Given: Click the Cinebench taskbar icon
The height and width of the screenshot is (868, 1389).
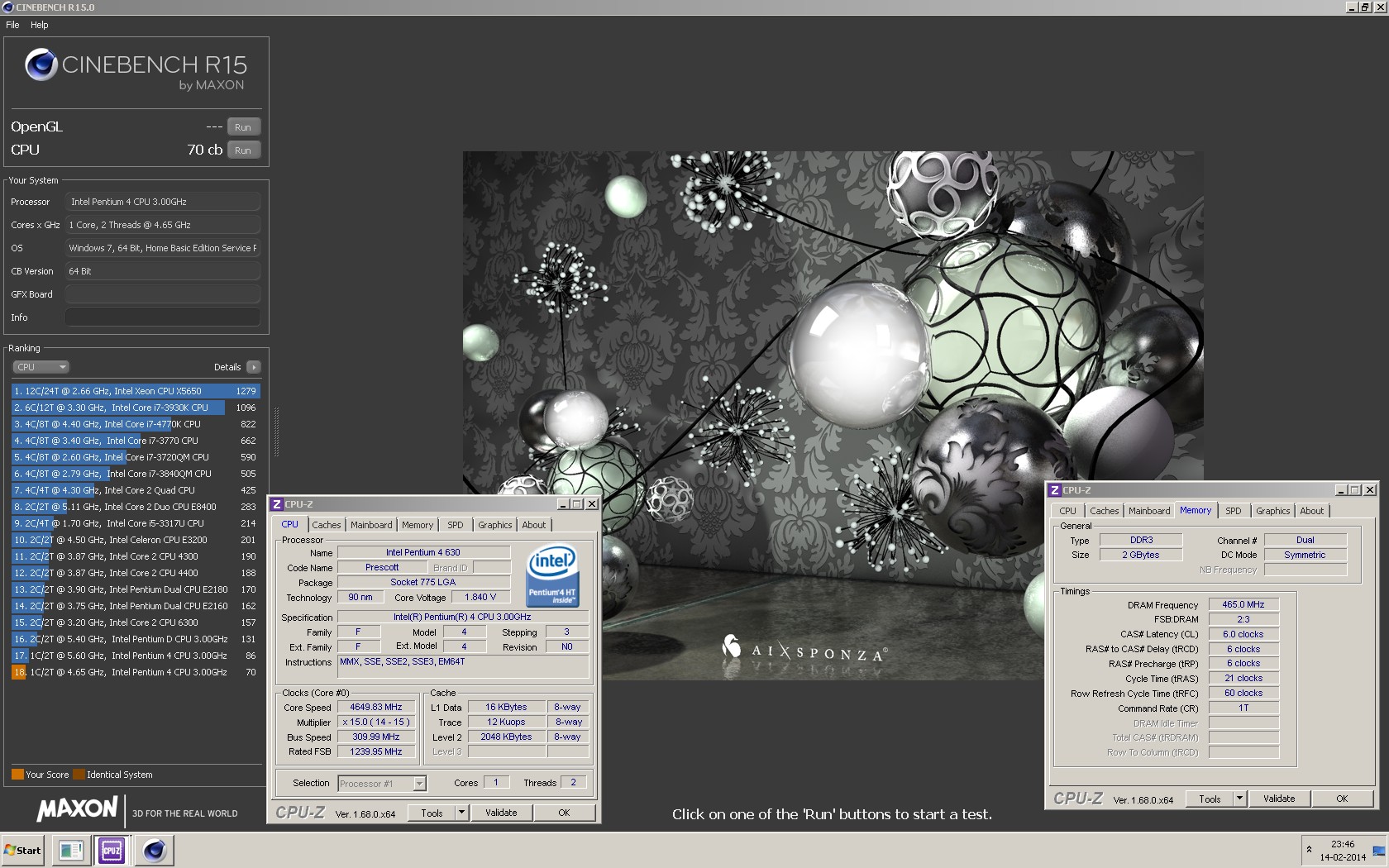Looking at the screenshot, I should click(154, 850).
